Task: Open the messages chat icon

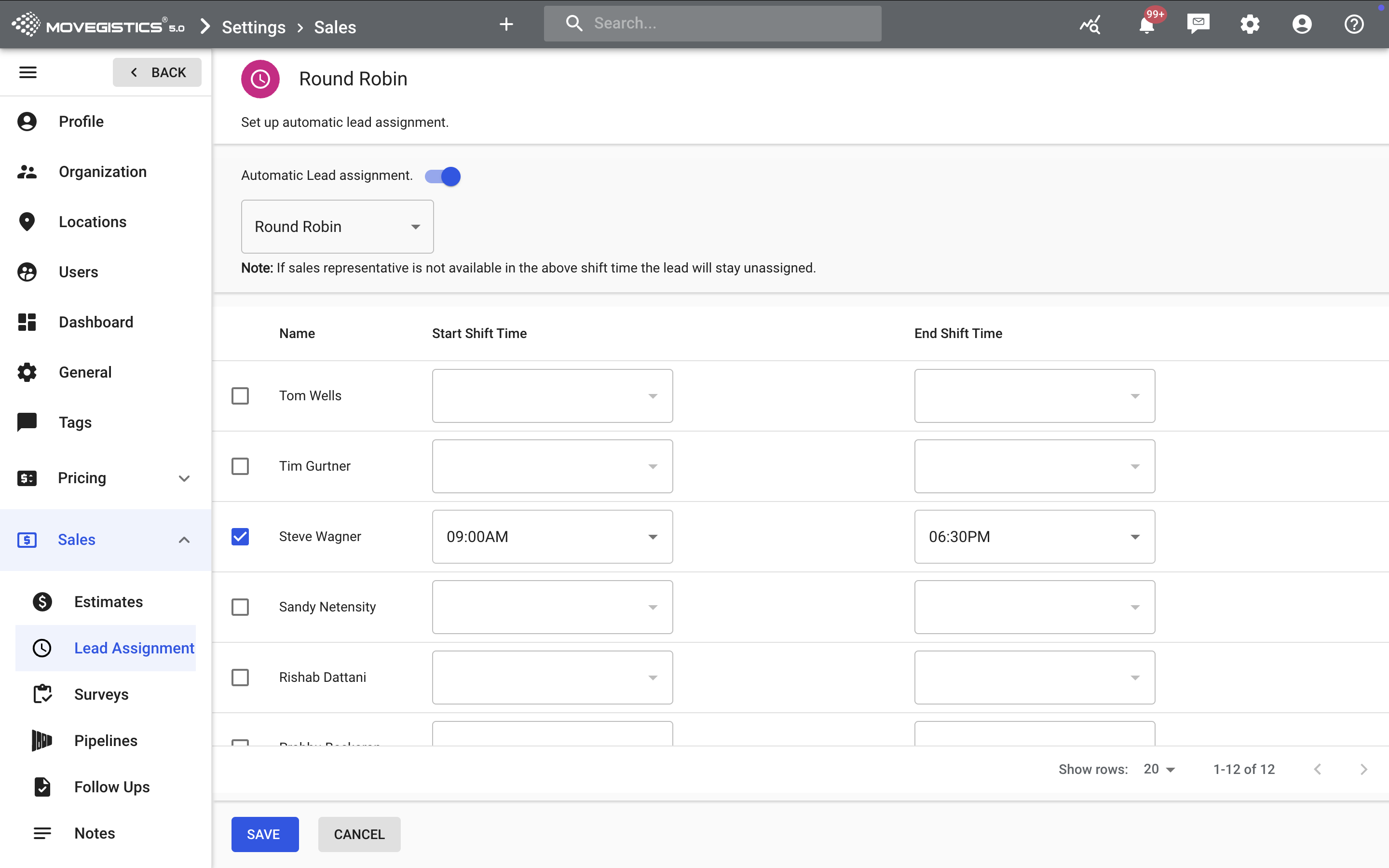Action: (1198, 24)
